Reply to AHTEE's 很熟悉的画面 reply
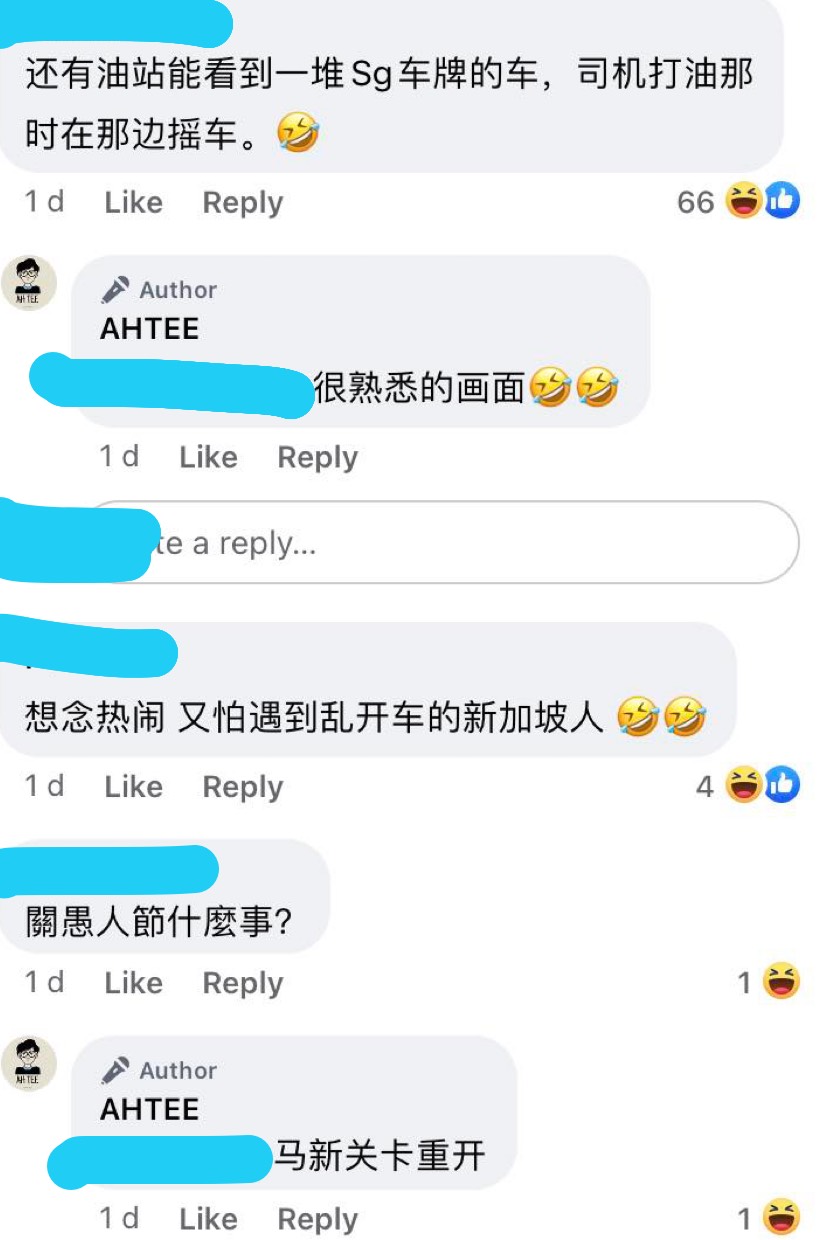Viewport: 828px width, 1240px height. click(x=318, y=457)
